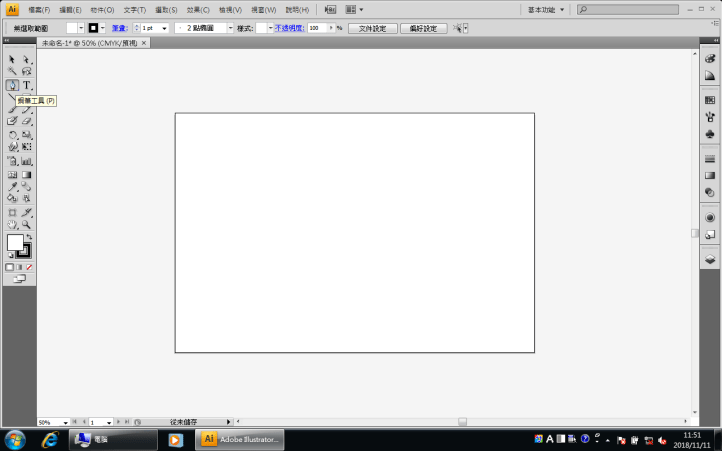This screenshot has height=451, width=722.
Task: Reset to default fill and stroke
Action: point(10,256)
